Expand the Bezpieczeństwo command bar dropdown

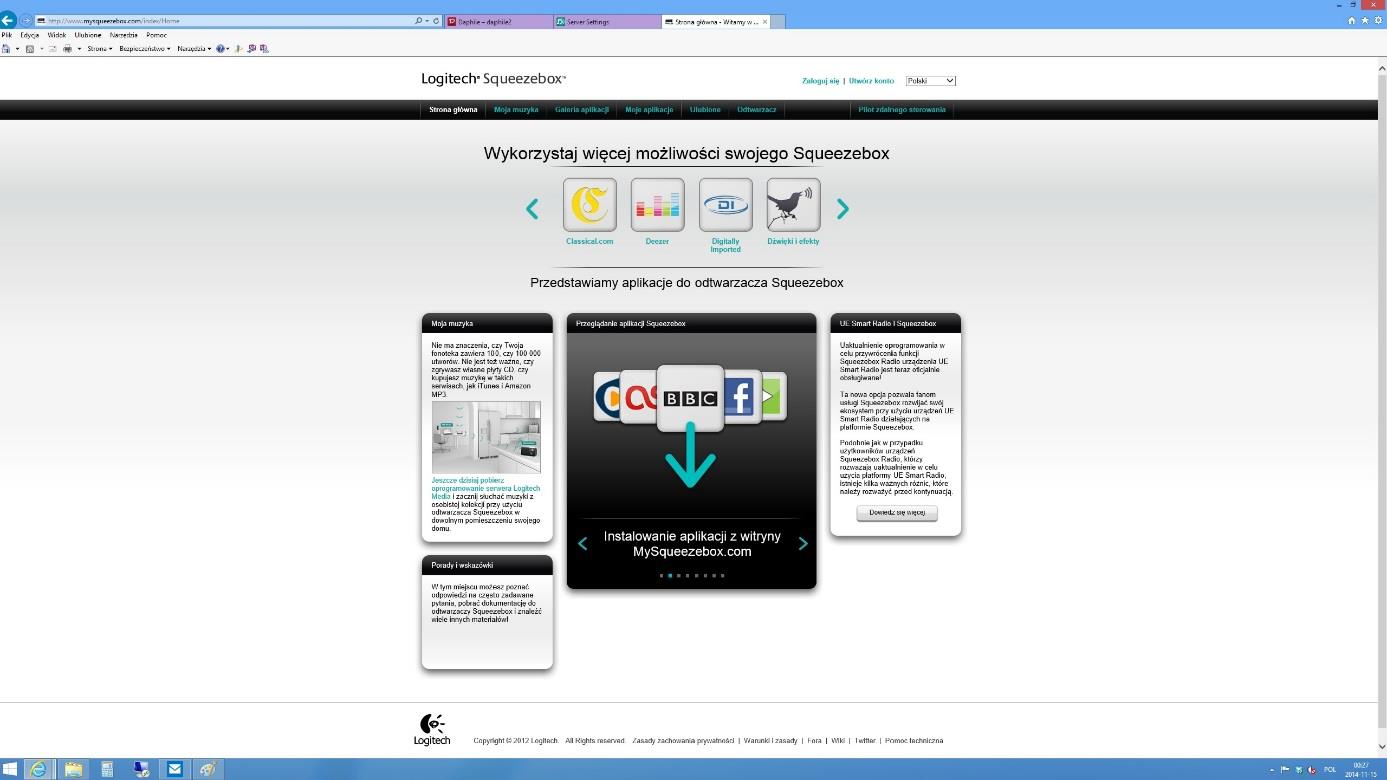[x=145, y=48]
